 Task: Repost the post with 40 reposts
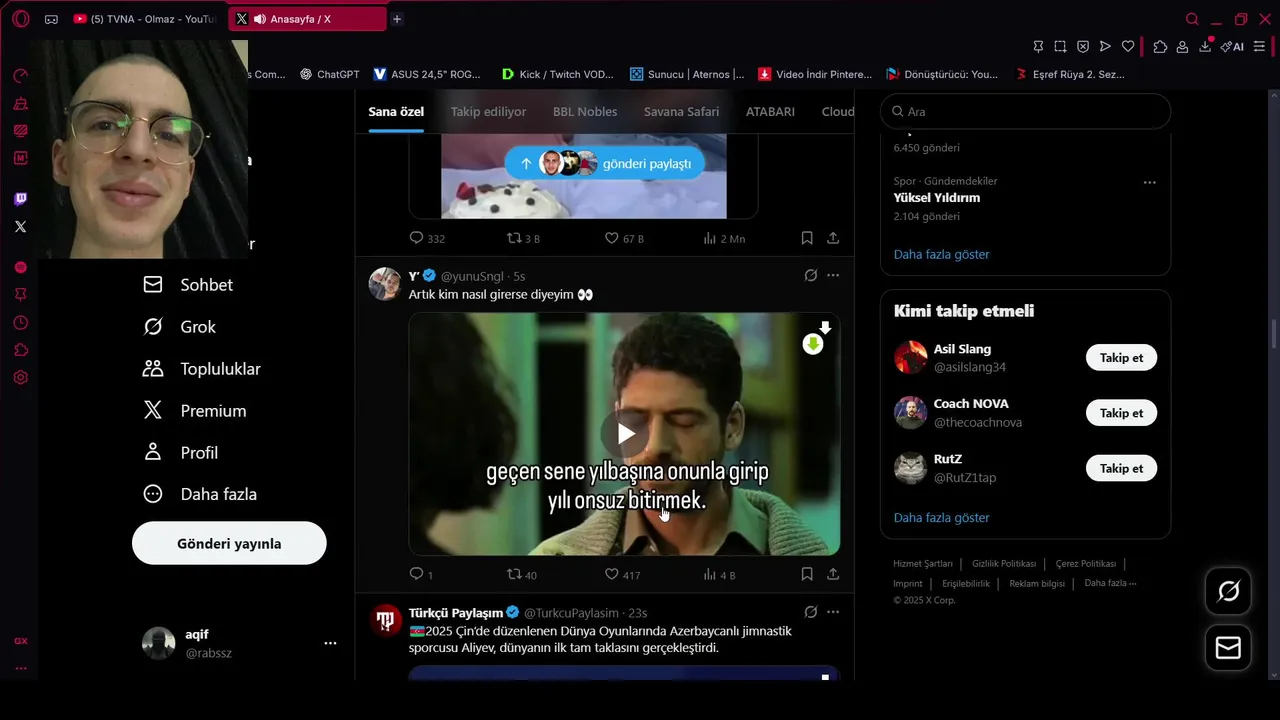522,574
